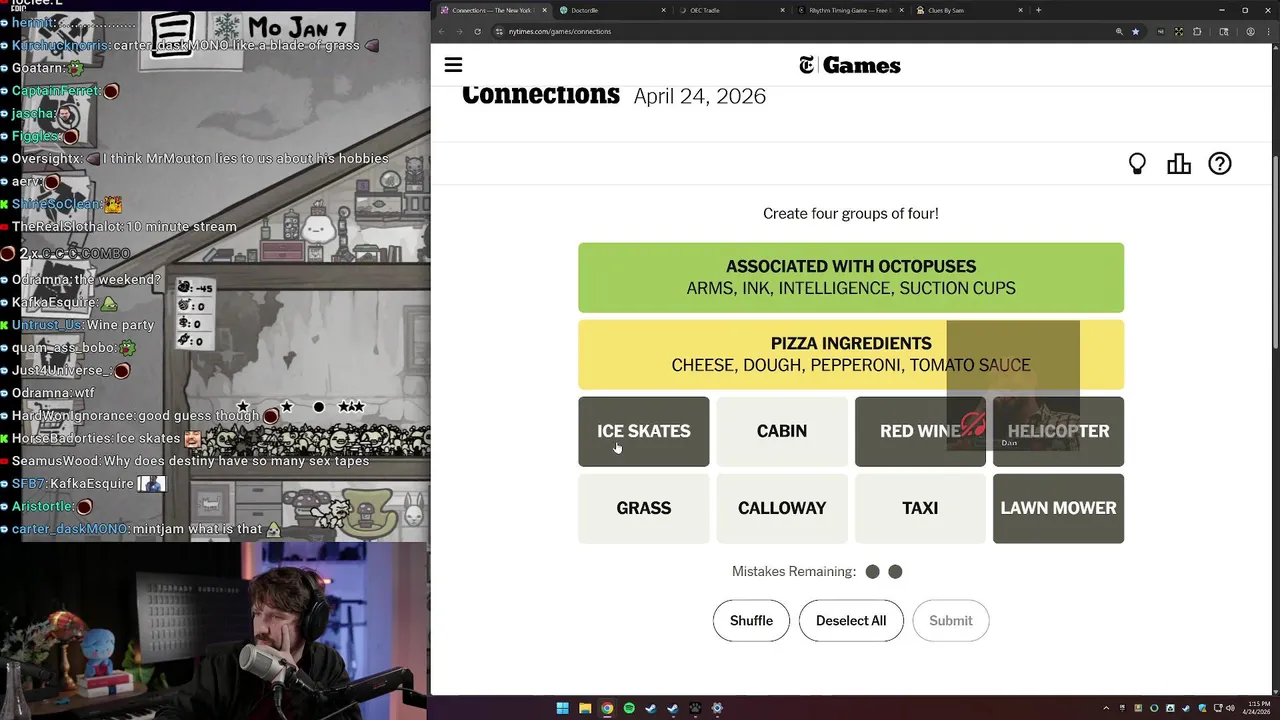Open Spotify from the taskbar
The image size is (1280, 720).
tap(629, 708)
